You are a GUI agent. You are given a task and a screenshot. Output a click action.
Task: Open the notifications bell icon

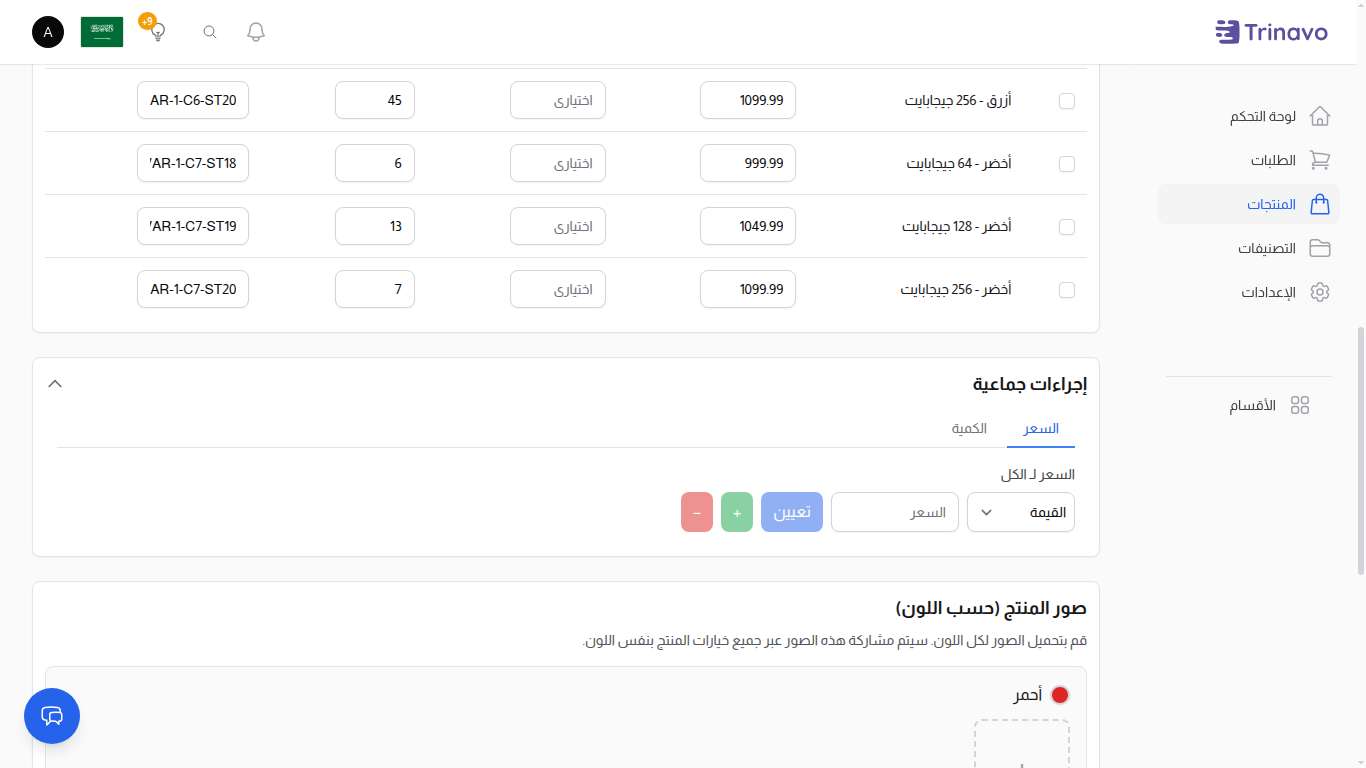pyautogui.click(x=255, y=31)
